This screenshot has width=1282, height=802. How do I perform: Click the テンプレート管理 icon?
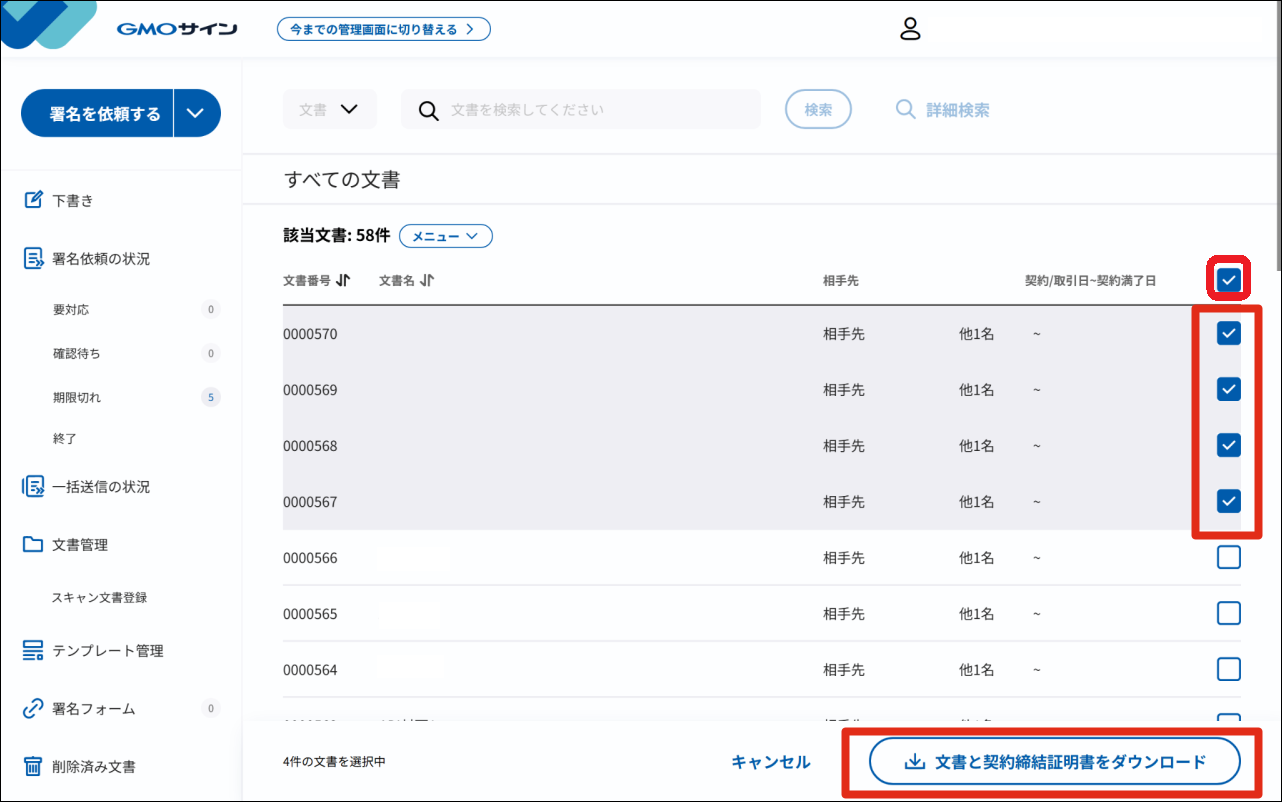coord(34,651)
